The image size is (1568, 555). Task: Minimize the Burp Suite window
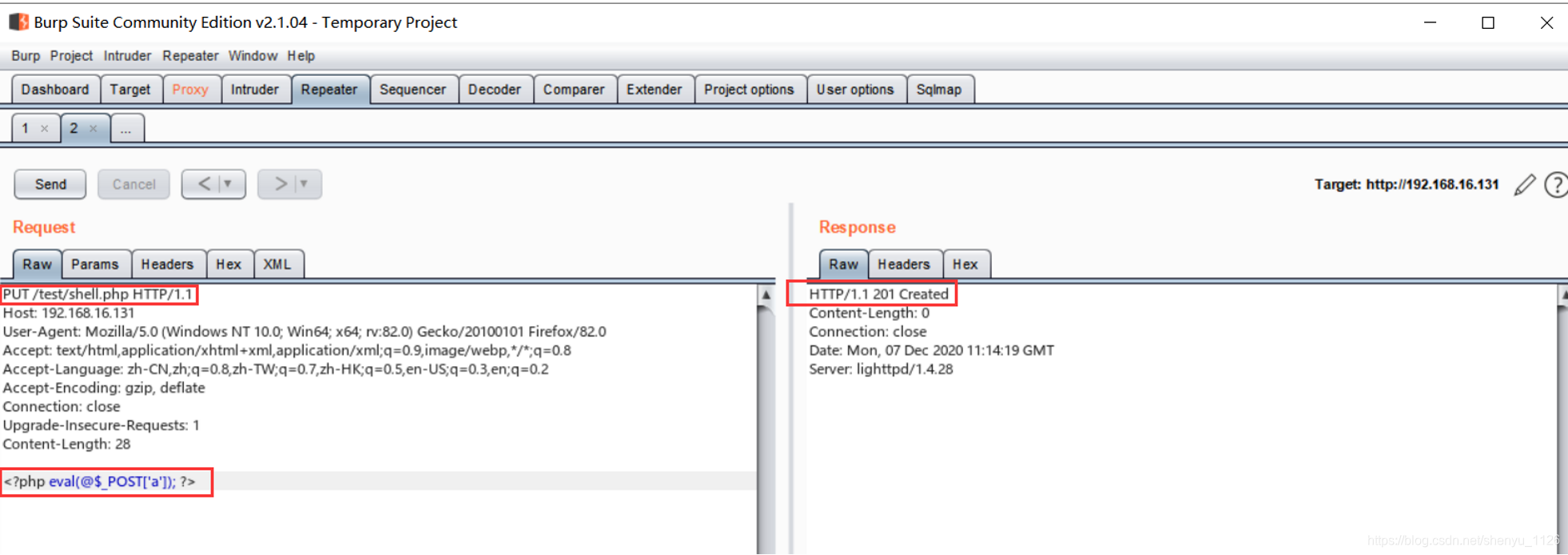click(x=1430, y=22)
